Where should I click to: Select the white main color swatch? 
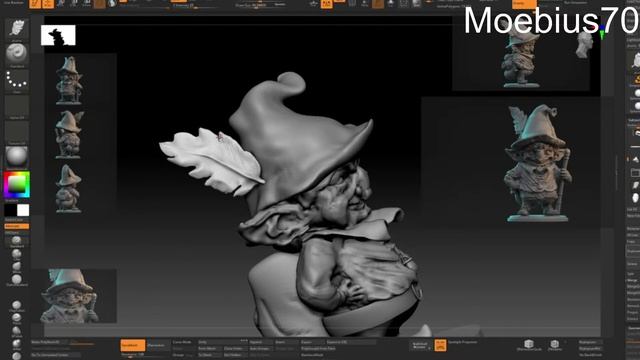click(x=23, y=210)
